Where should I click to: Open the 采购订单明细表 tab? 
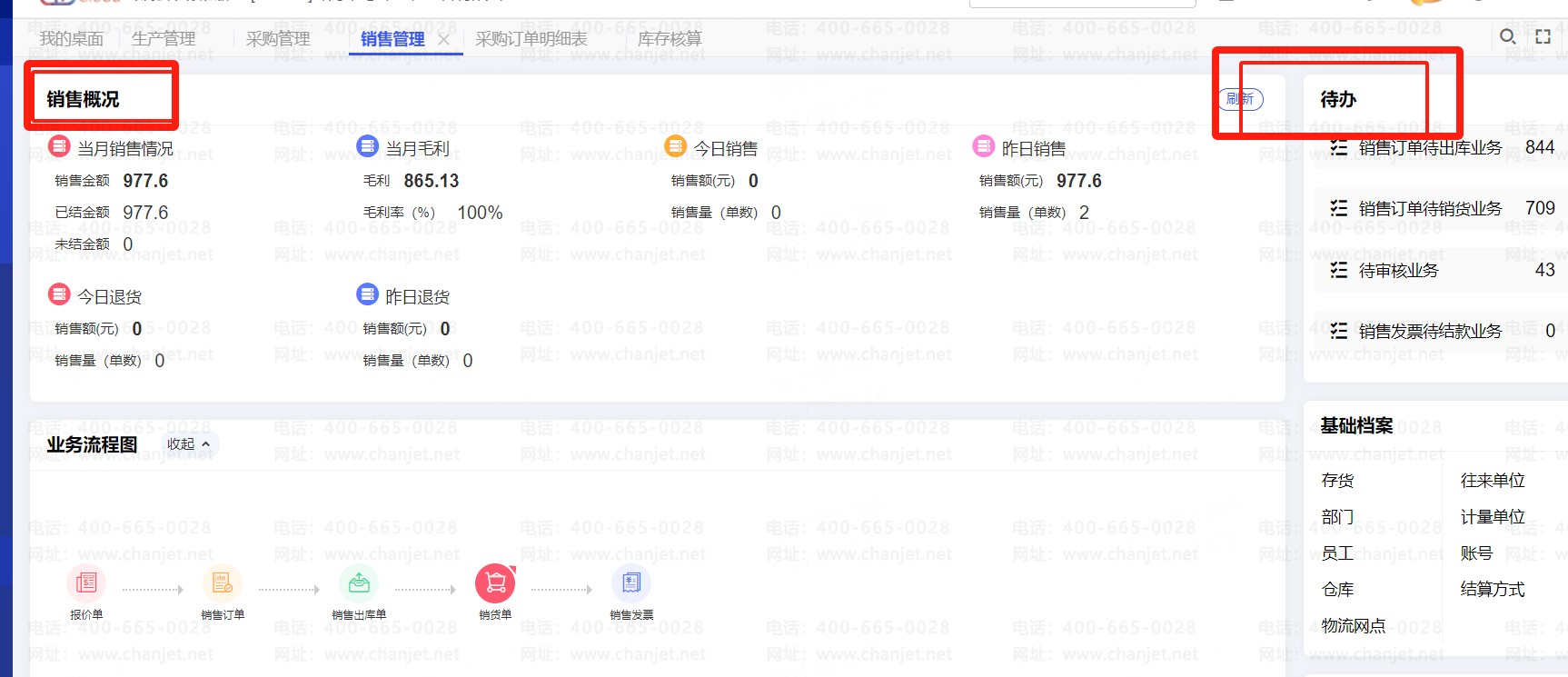click(531, 39)
